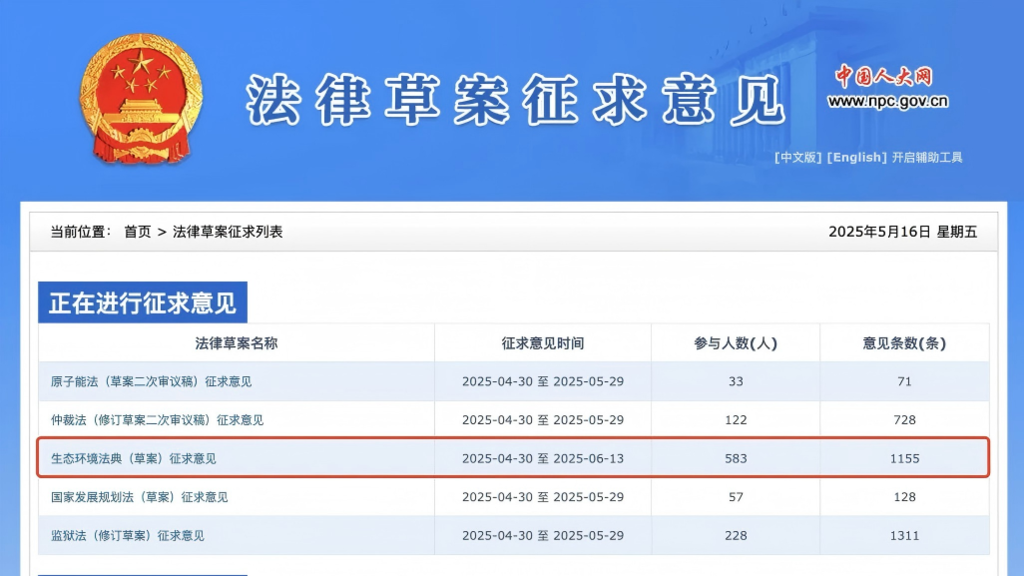Click the date range in the 监狱法 row

pyautogui.click(x=543, y=536)
